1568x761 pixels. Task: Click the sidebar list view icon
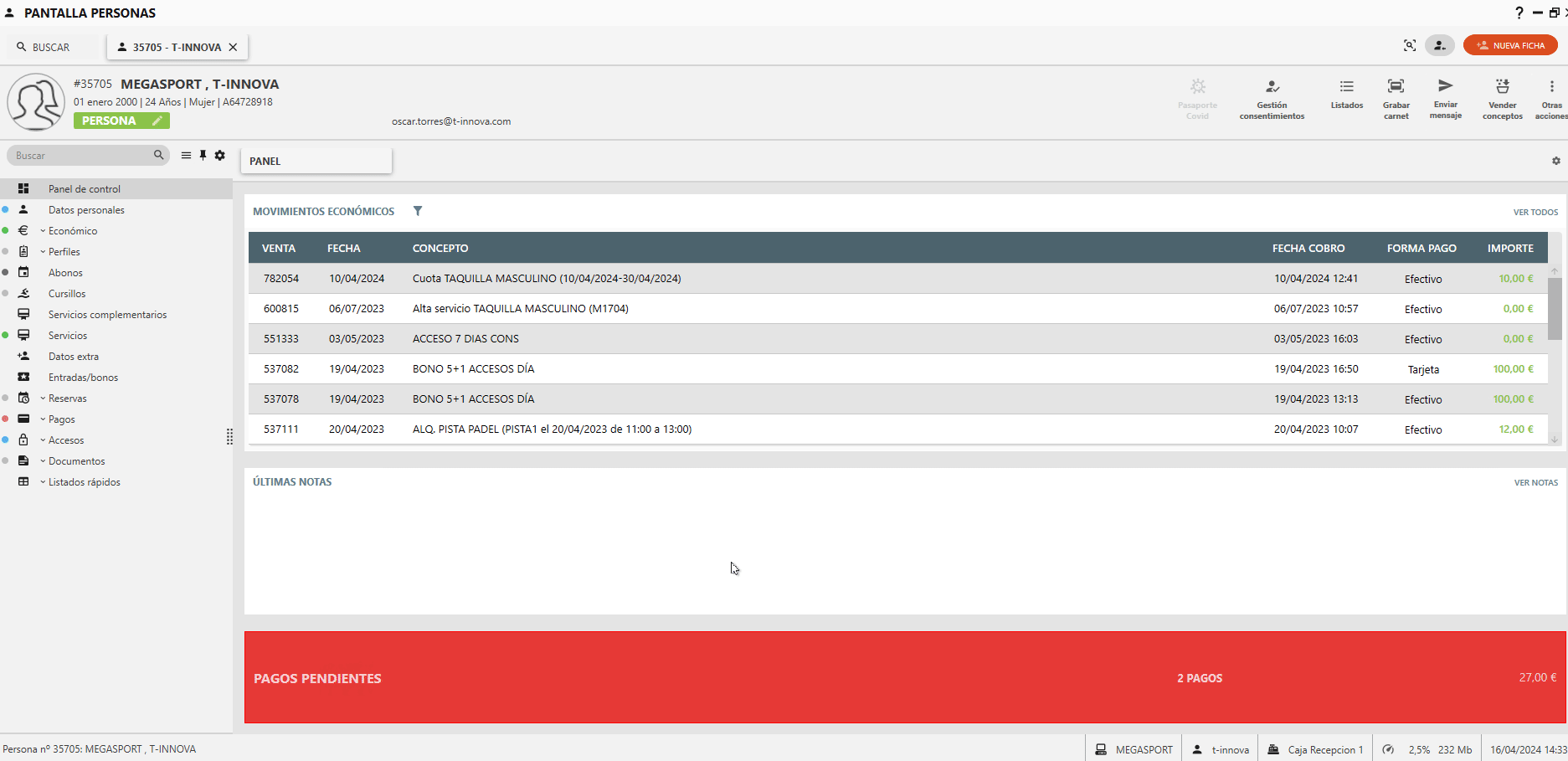pos(186,155)
